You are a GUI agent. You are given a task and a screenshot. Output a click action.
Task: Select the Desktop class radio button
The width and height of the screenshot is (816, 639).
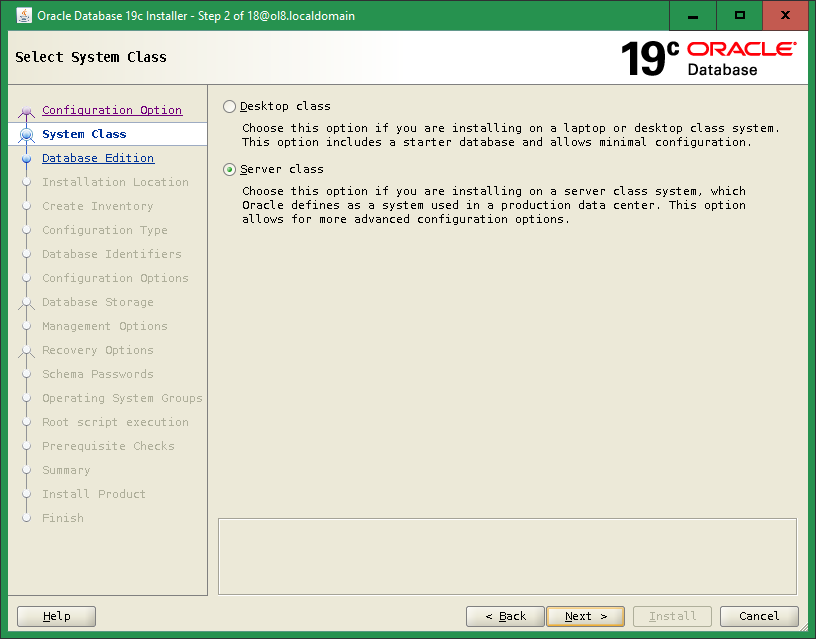click(x=230, y=107)
